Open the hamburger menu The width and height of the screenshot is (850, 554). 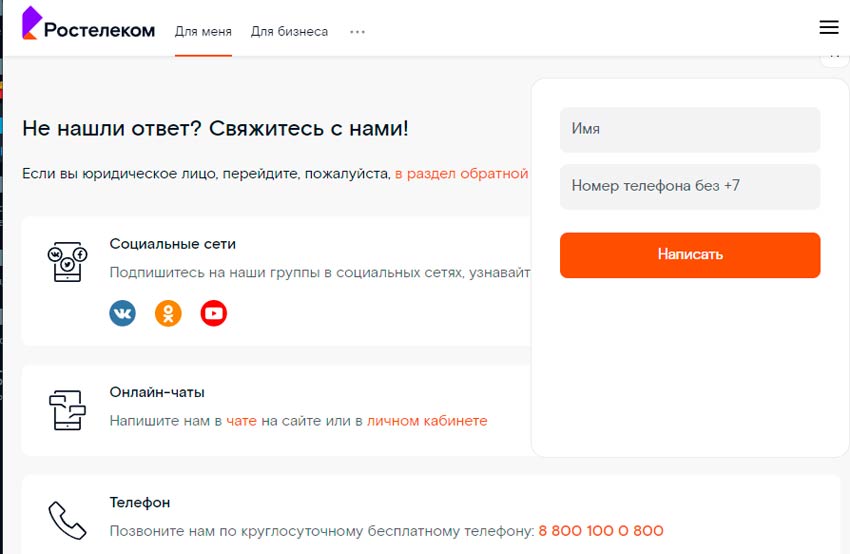click(828, 27)
